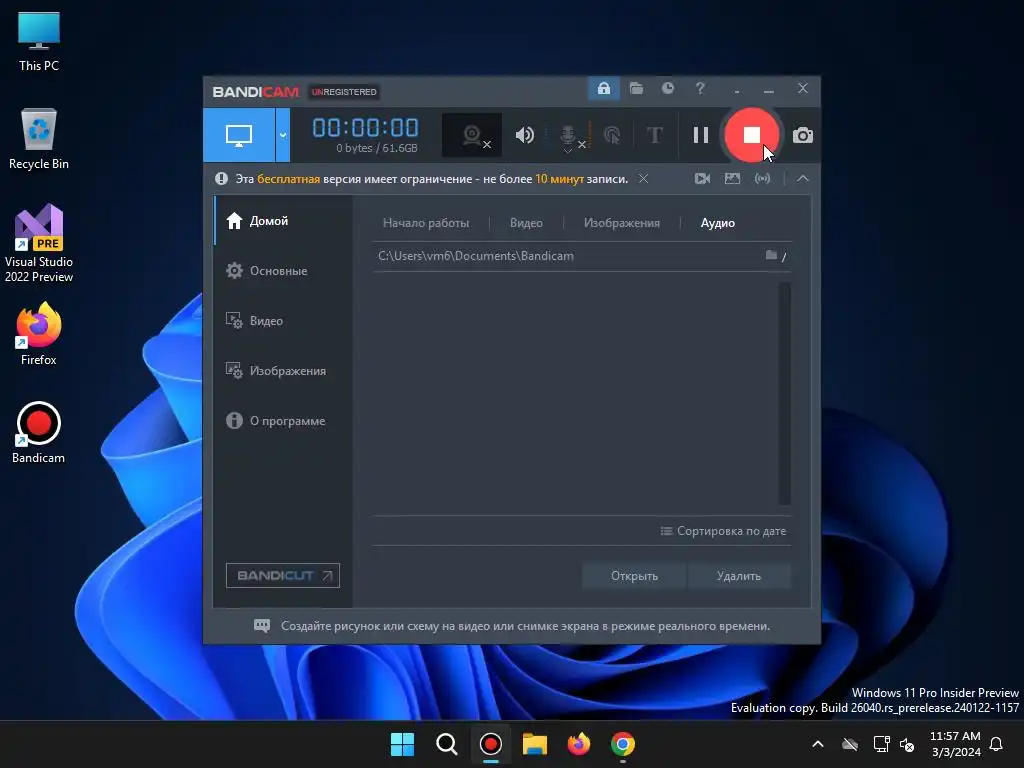Open This PC desktop icon

pyautogui.click(x=39, y=41)
